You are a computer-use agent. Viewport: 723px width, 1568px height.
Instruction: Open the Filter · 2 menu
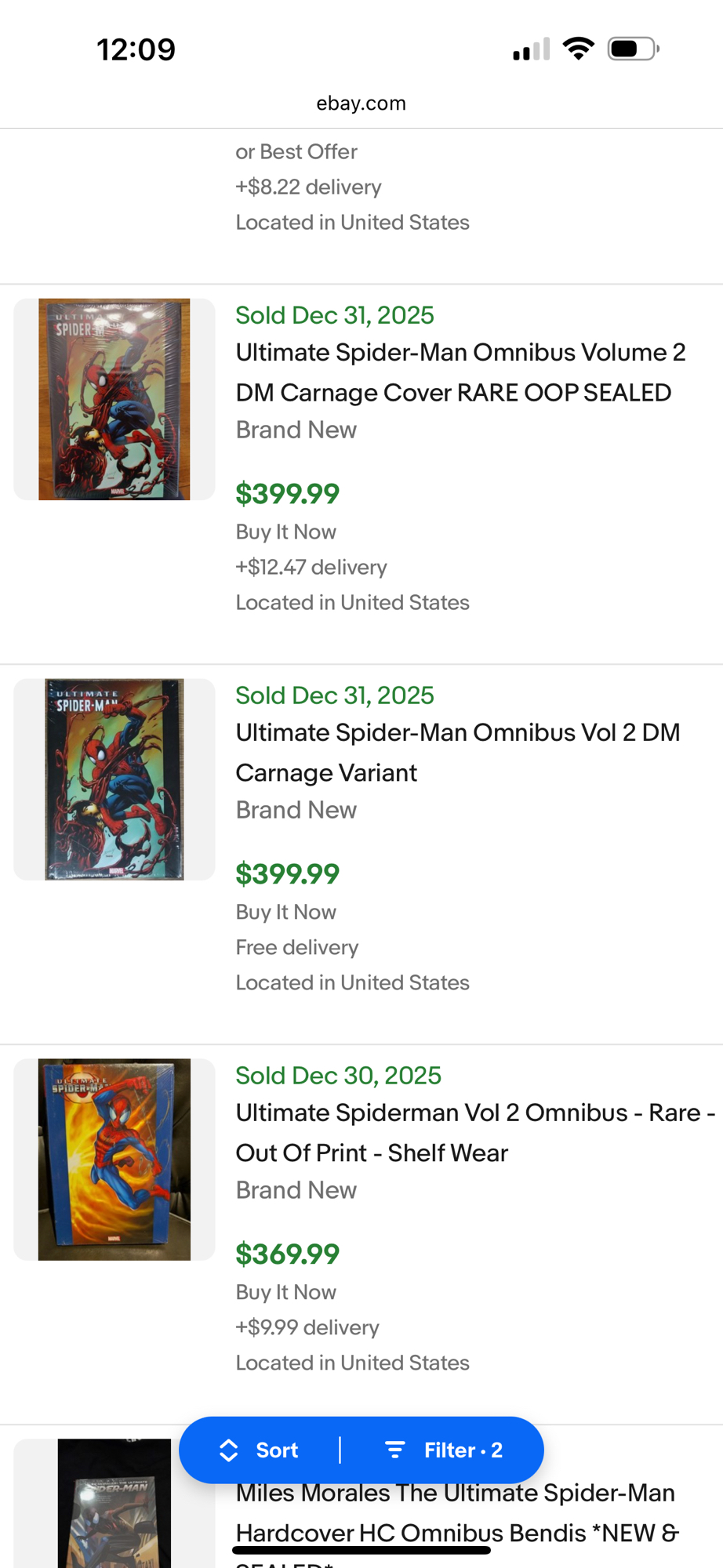coord(445,1450)
